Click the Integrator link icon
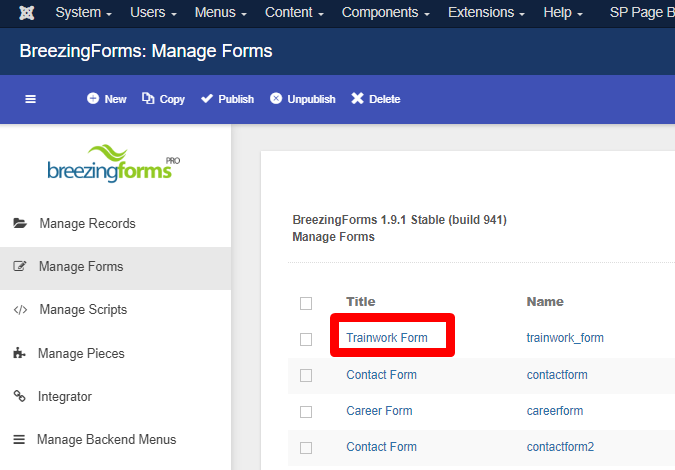 (x=19, y=396)
